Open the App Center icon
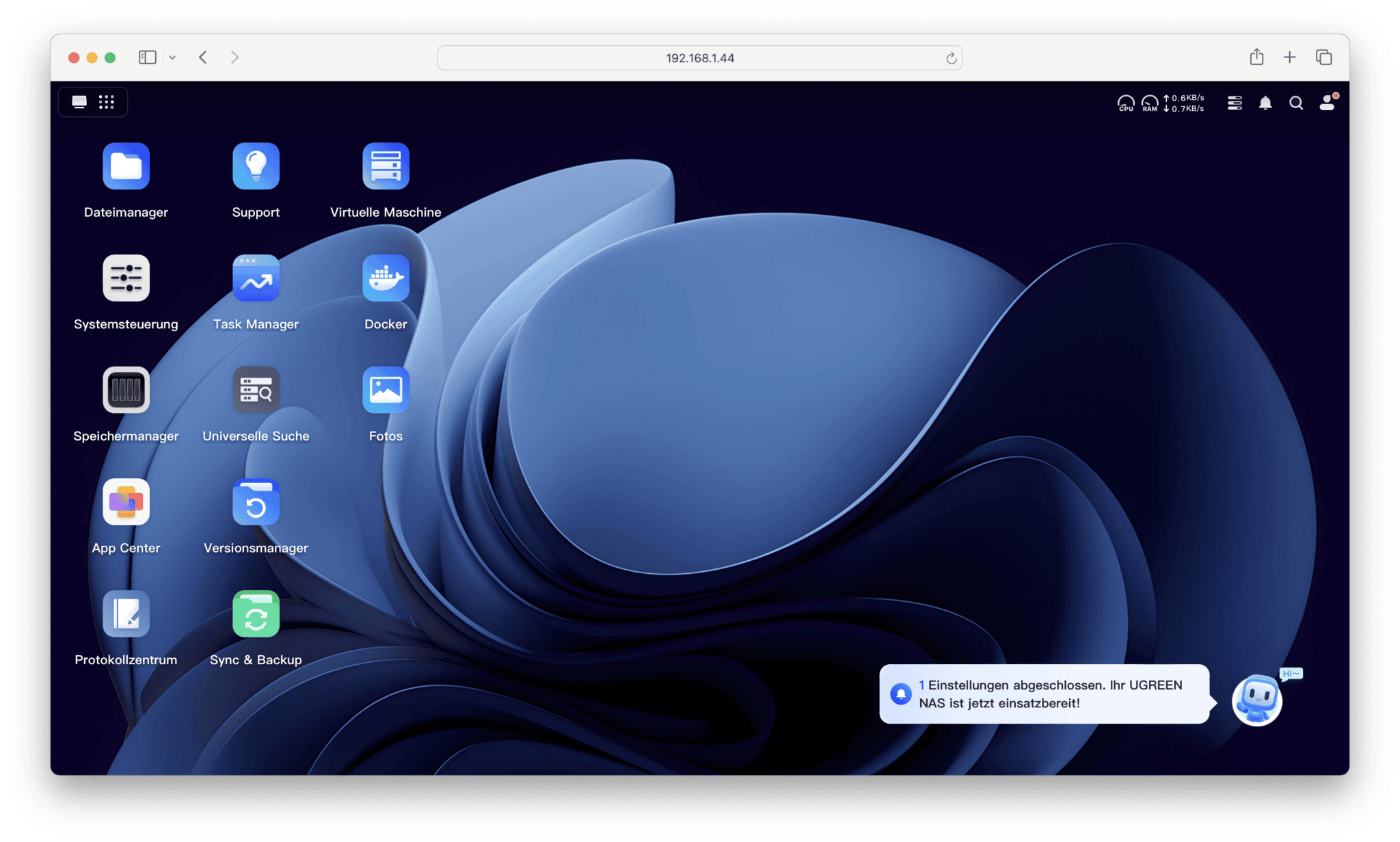The height and width of the screenshot is (842, 1400). click(x=126, y=501)
